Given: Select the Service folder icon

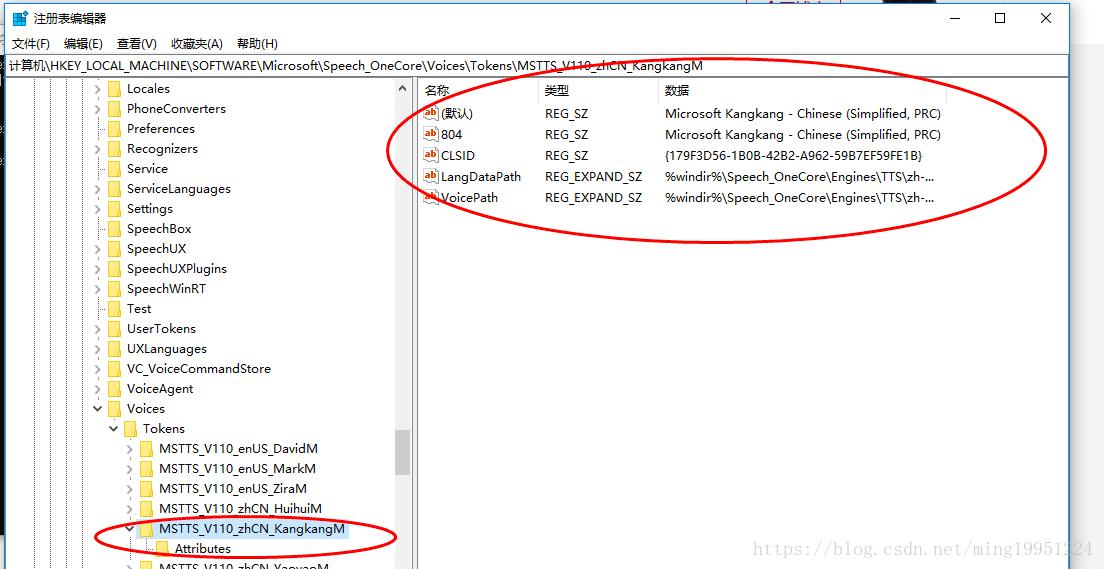Looking at the screenshot, I should pyautogui.click(x=114, y=169).
